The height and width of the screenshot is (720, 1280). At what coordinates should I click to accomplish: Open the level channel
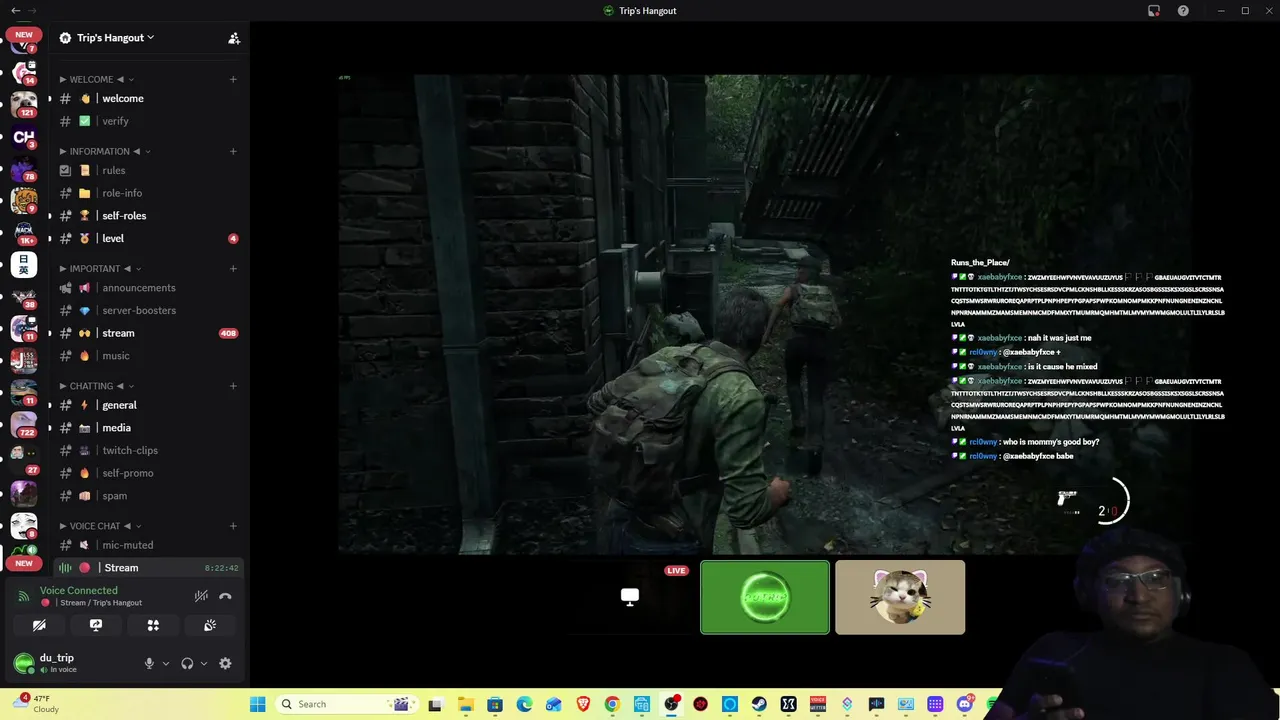tap(149, 238)
